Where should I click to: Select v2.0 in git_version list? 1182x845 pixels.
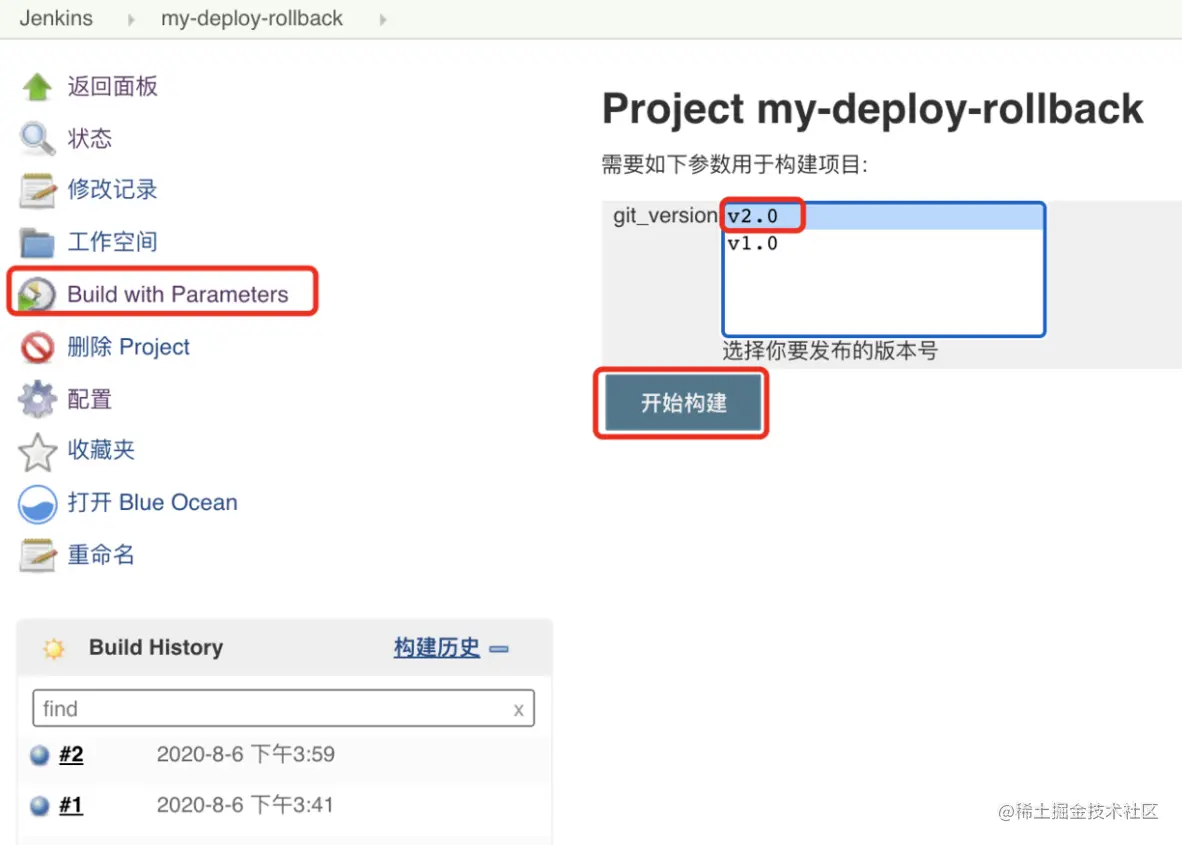pyautogui.click(x=883, y=216)
